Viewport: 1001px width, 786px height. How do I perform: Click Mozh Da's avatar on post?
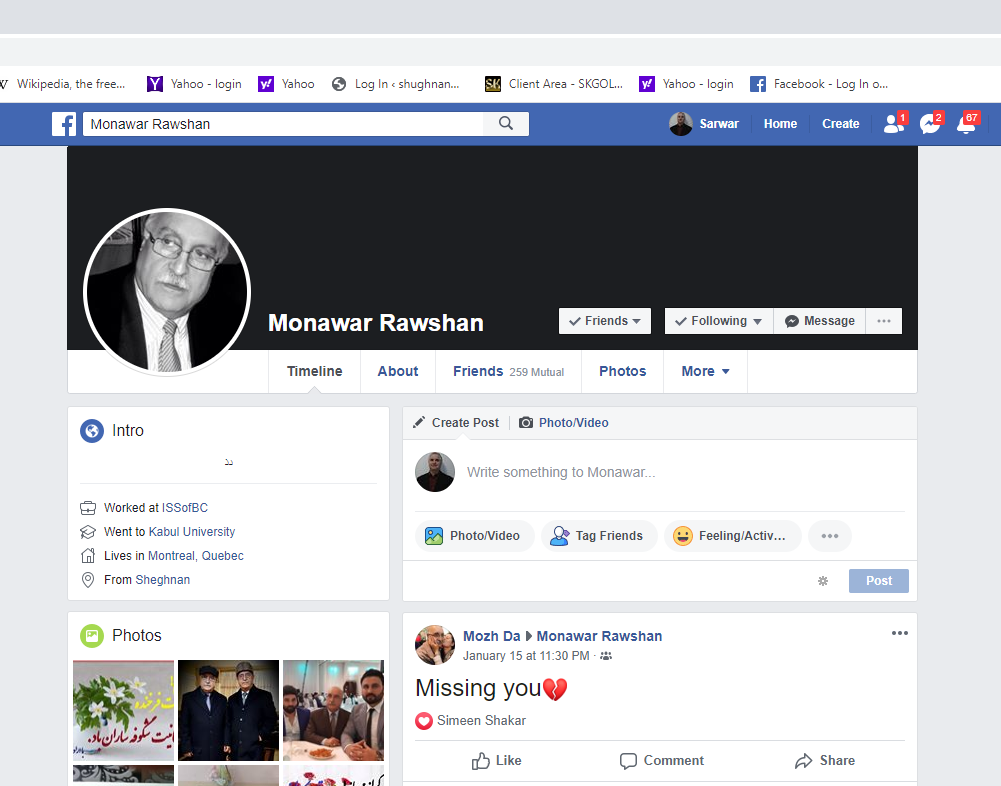(435, 645)
